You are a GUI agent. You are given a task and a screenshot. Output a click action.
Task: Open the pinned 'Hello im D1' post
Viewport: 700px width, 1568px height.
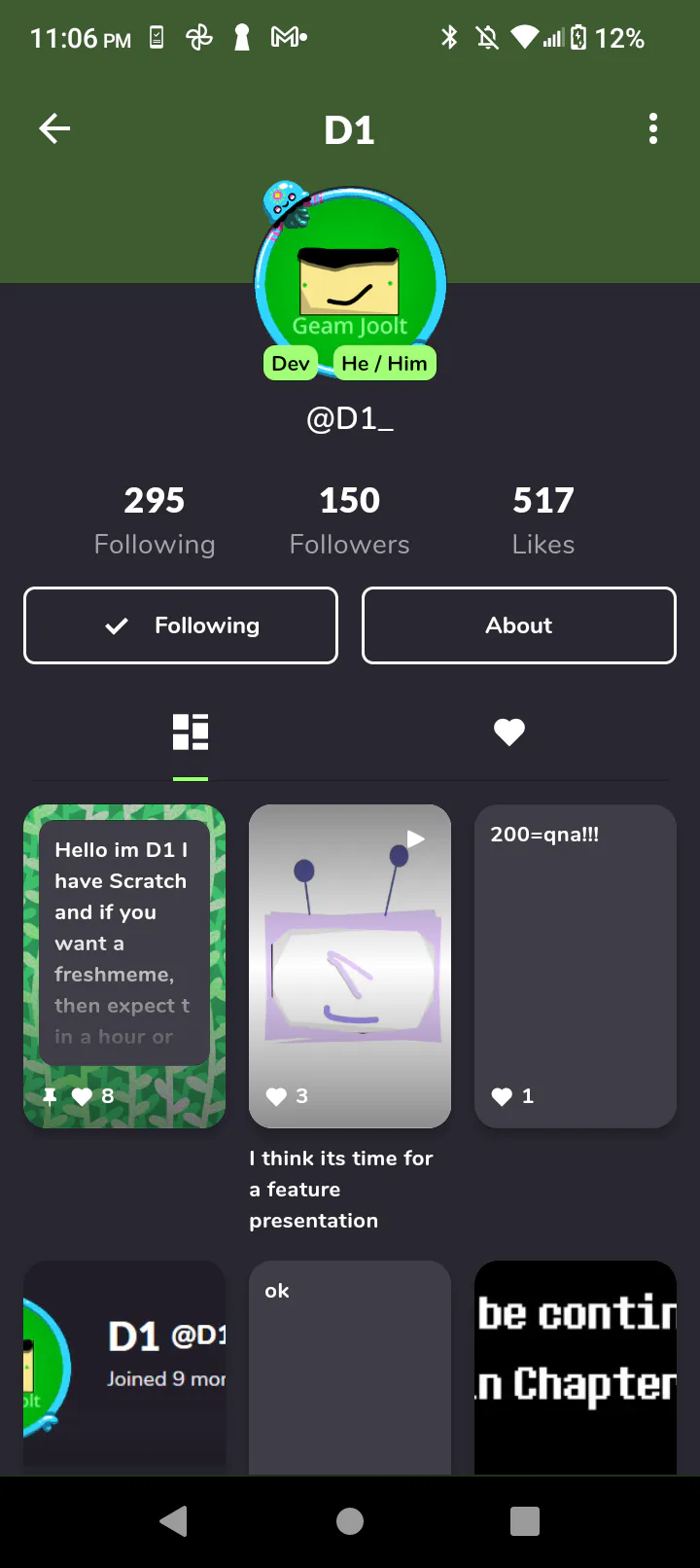coord(124,966)
